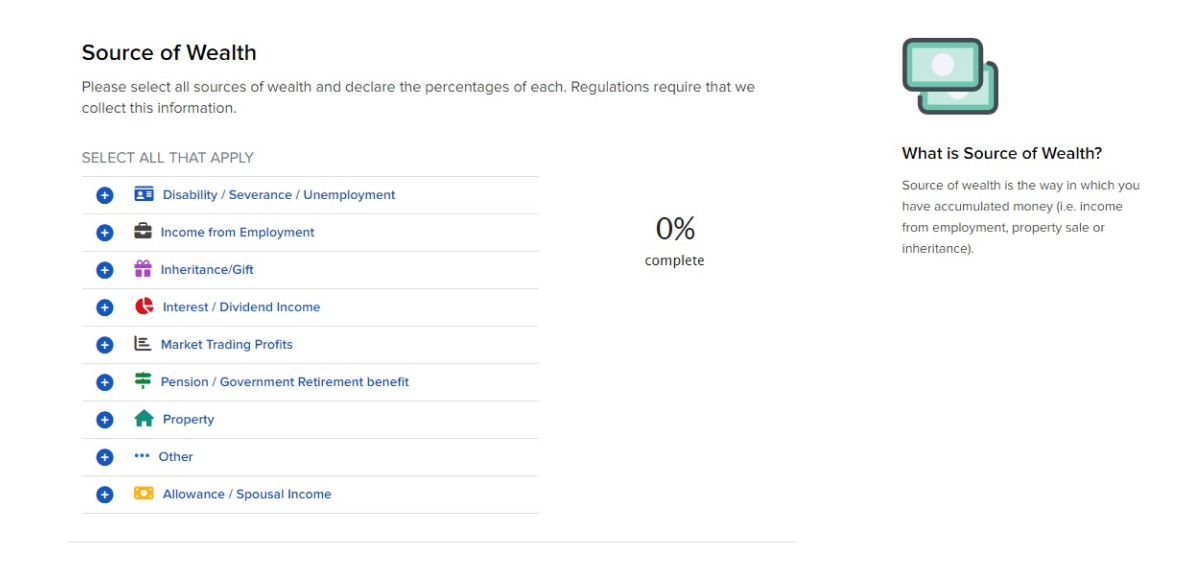Enable Inheritance/Gift using its plus button
This screenshot has width=1188, height=578.
click(105, 270)
